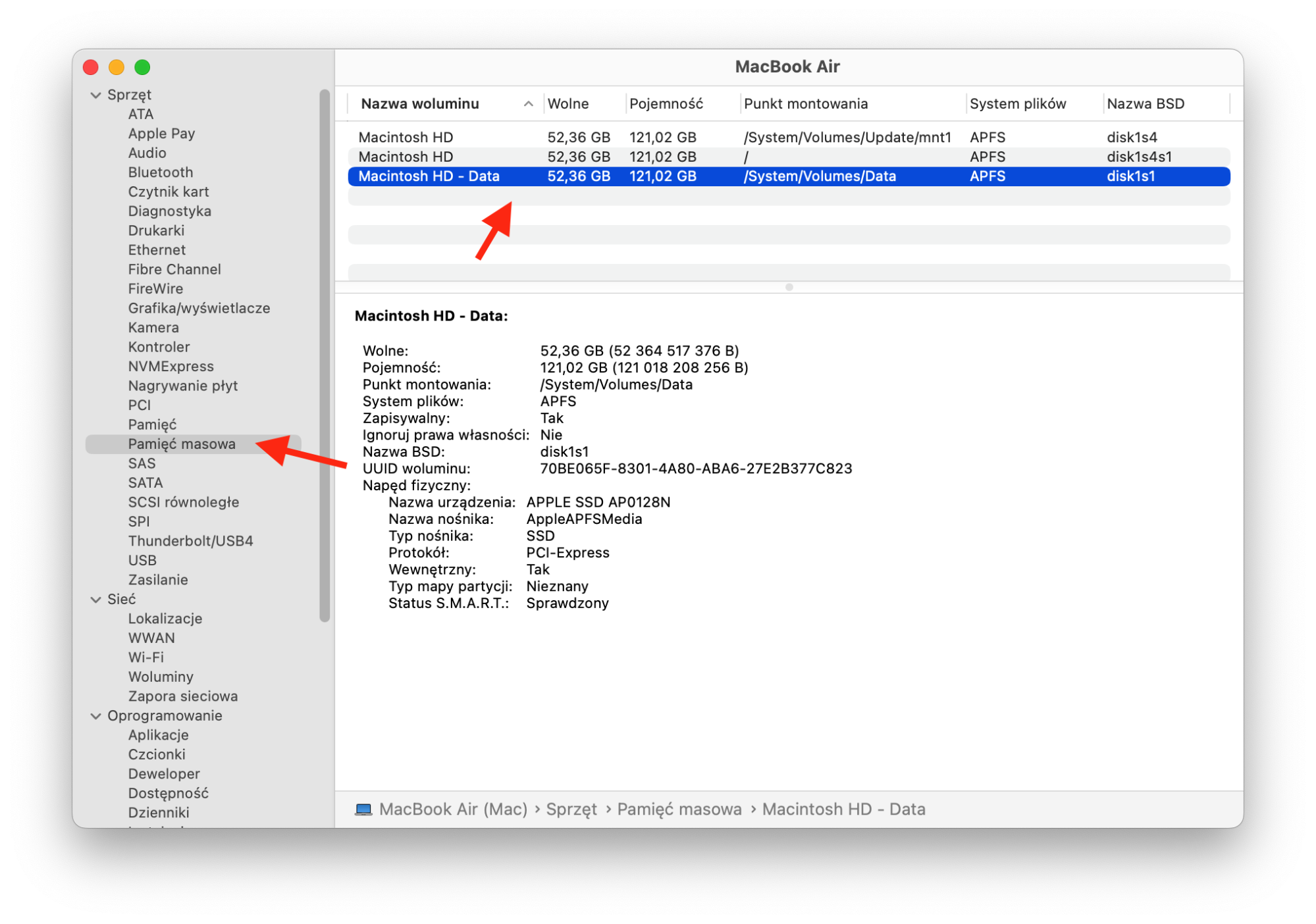Click Macintosh HD - Data in path bar
This screenshot has height=924, width=1316.
point(843,809)
